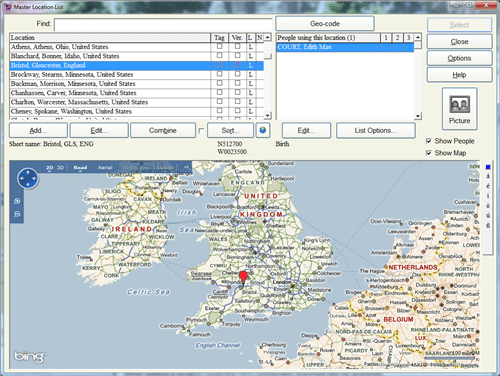Screen dimensions: 500x376
Task: Tick Tag checkbox for Buckman, Minnesota row
Action: click(219, 83)
